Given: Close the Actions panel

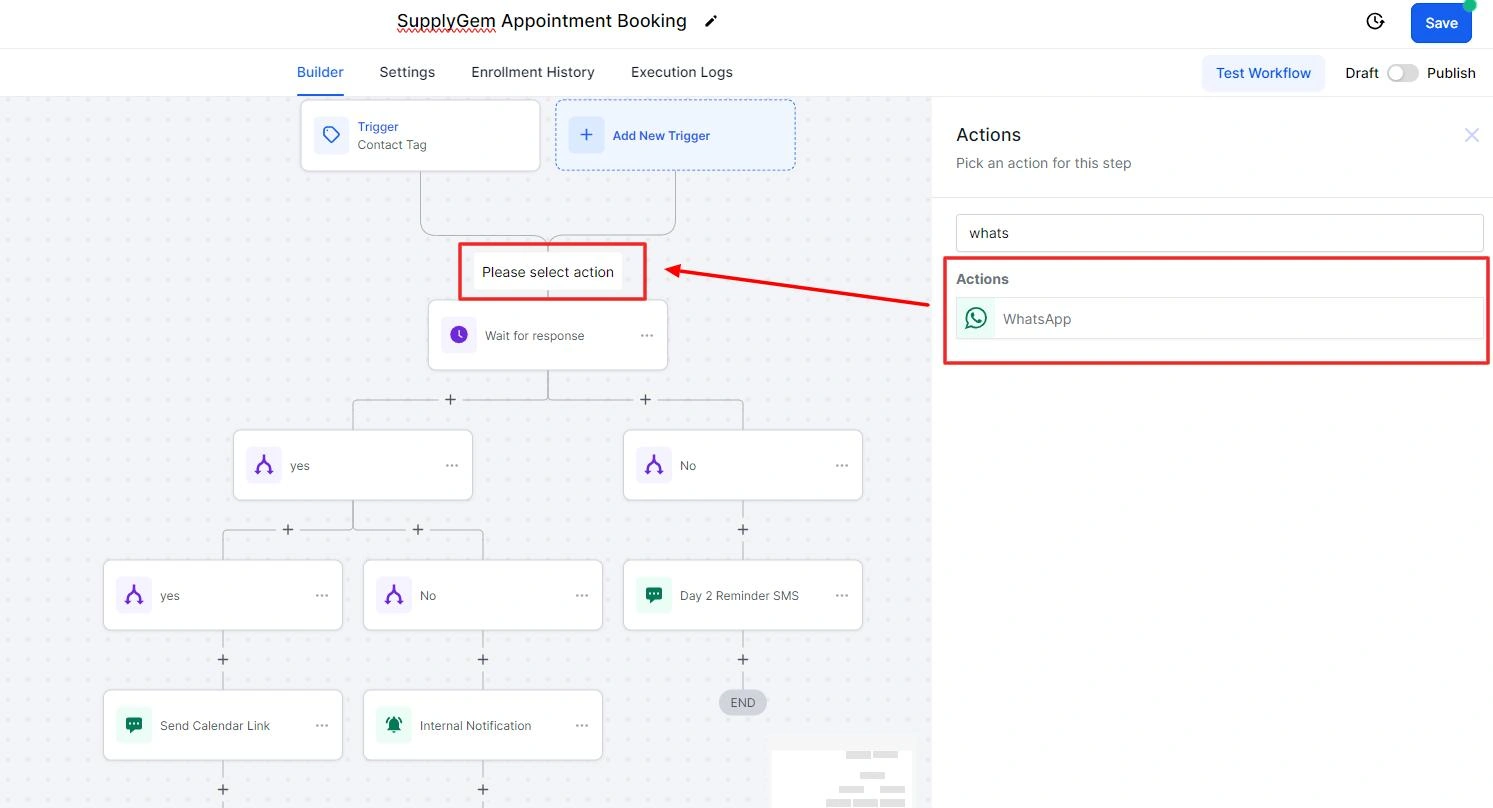Looking at the screenshot, I should (x=1471, y=135).
